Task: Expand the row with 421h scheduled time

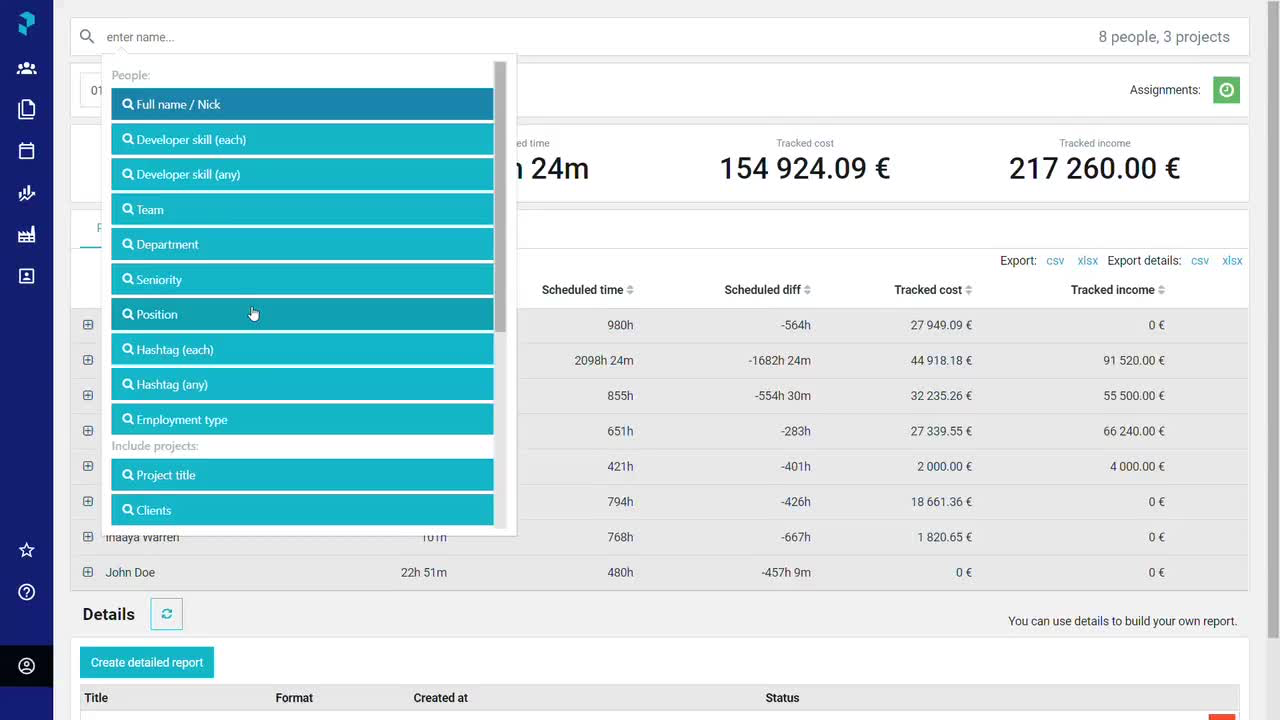Action: tap(88, 466)
